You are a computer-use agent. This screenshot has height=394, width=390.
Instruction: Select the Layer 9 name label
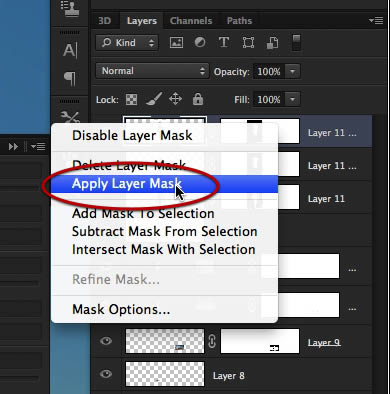pyautogui.click(x=324, y=342)
